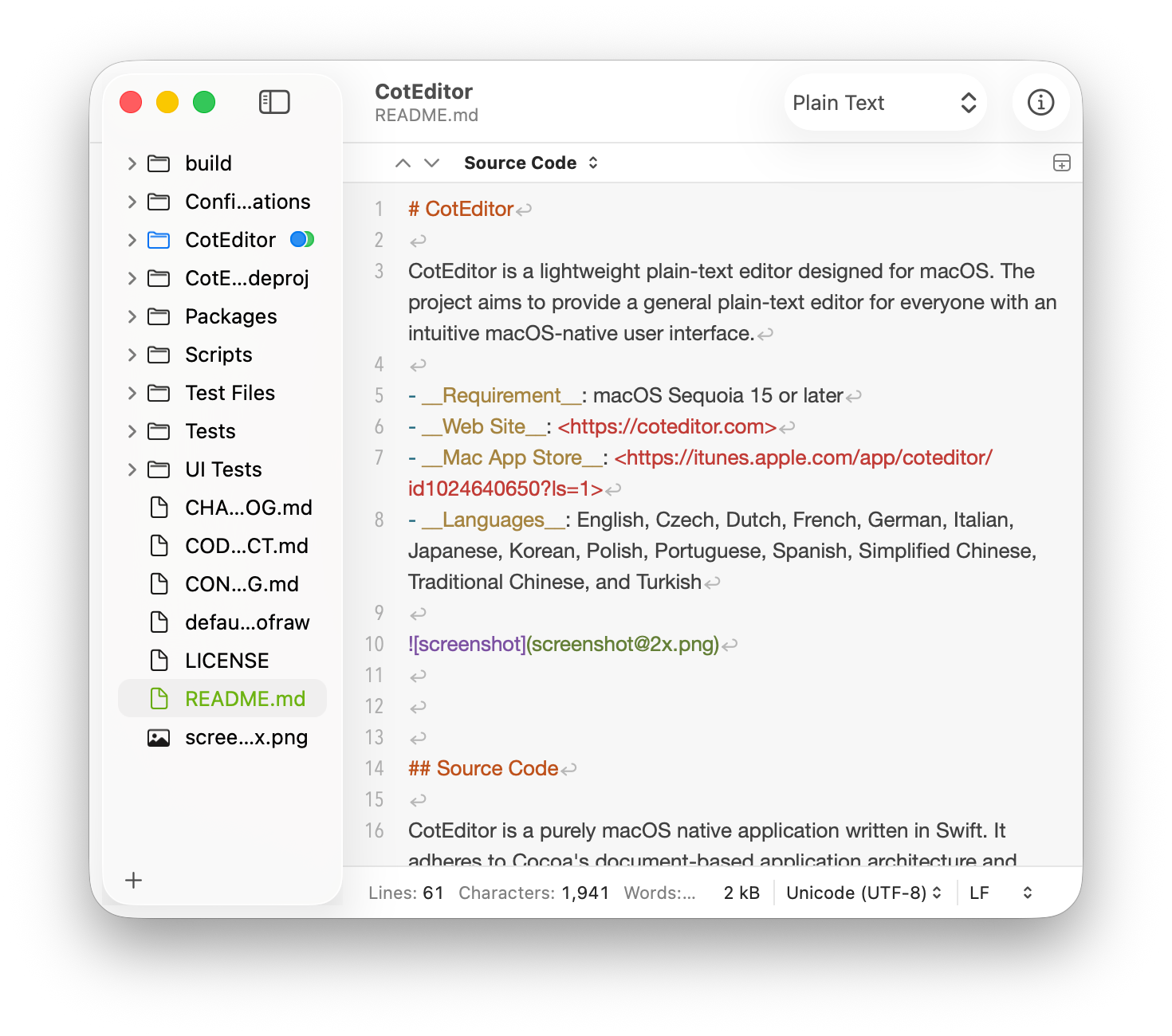Click the Characters: 1,941 status entry
This screenshot has height=1036, width=1172.
pos(534,893)
